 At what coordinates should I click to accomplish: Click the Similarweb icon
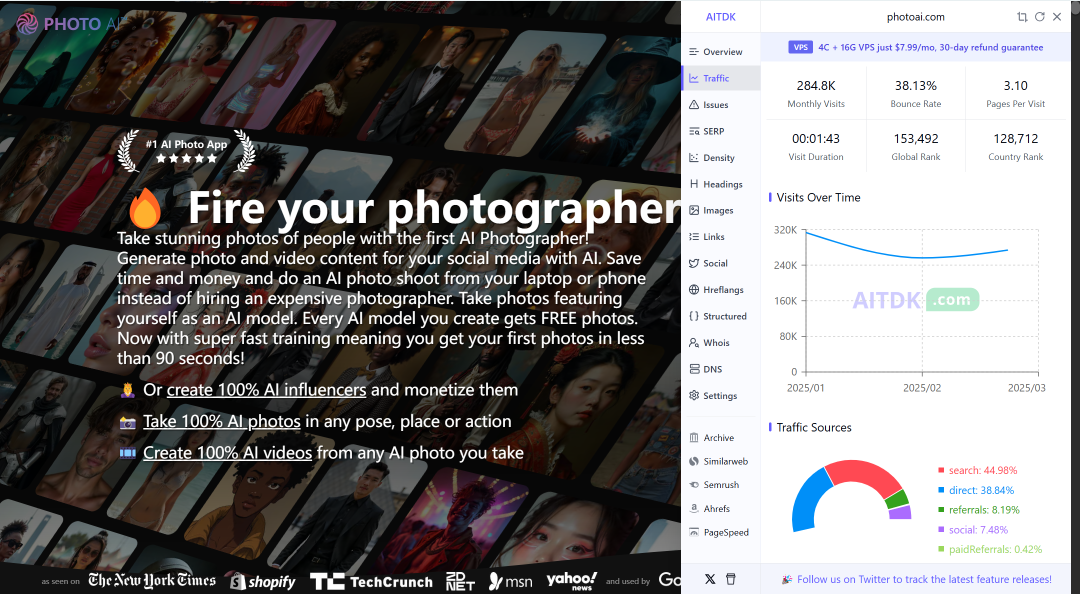click(694, 461)
